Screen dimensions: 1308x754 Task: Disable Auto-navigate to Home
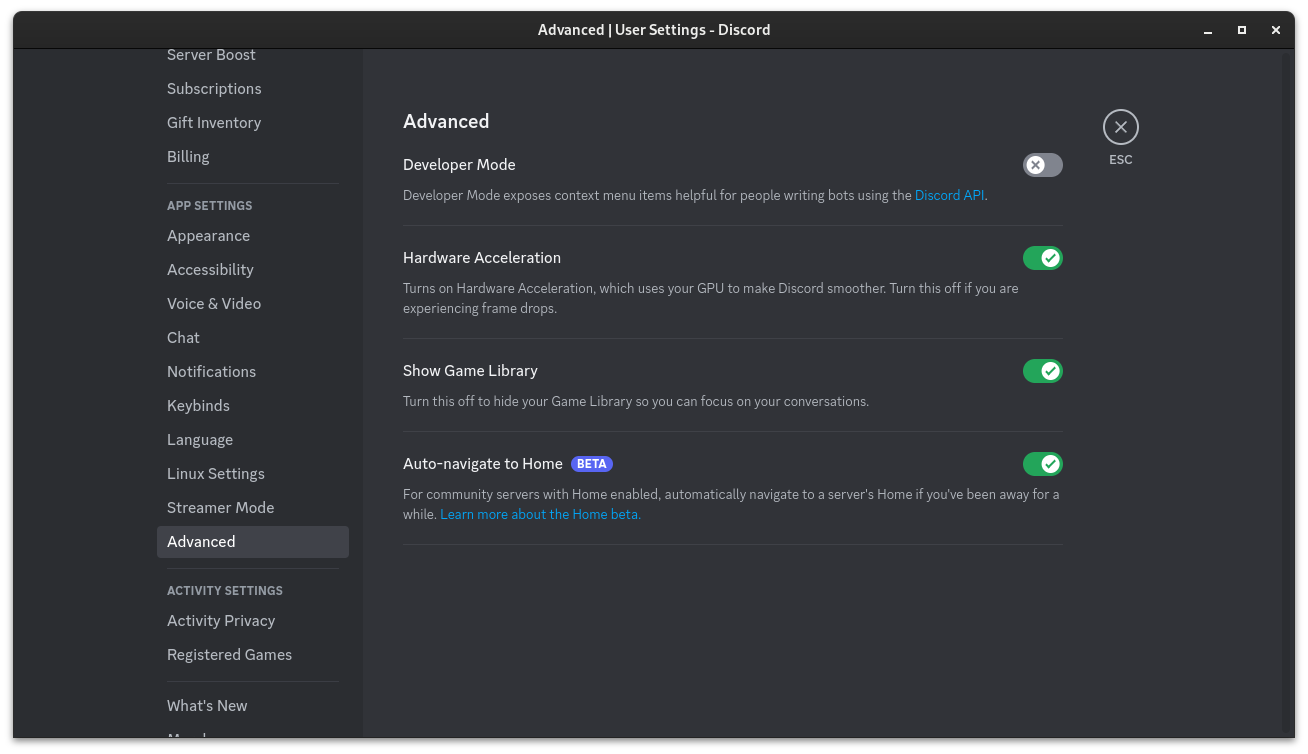click(x=1042, y=463)
